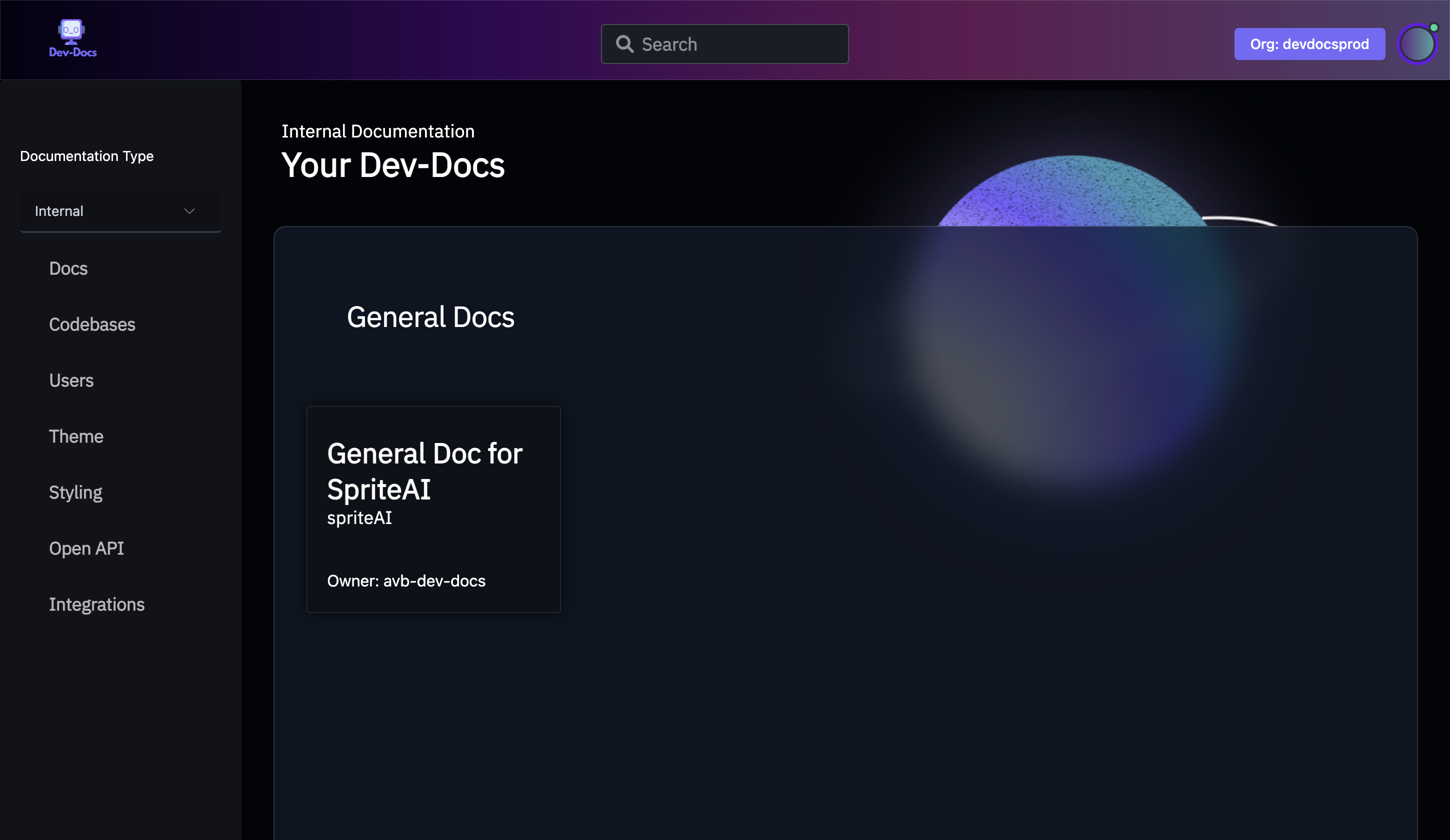Click the General Docs section title
The height and width of the screenshot is (840, 1450).
coord(430,317)
